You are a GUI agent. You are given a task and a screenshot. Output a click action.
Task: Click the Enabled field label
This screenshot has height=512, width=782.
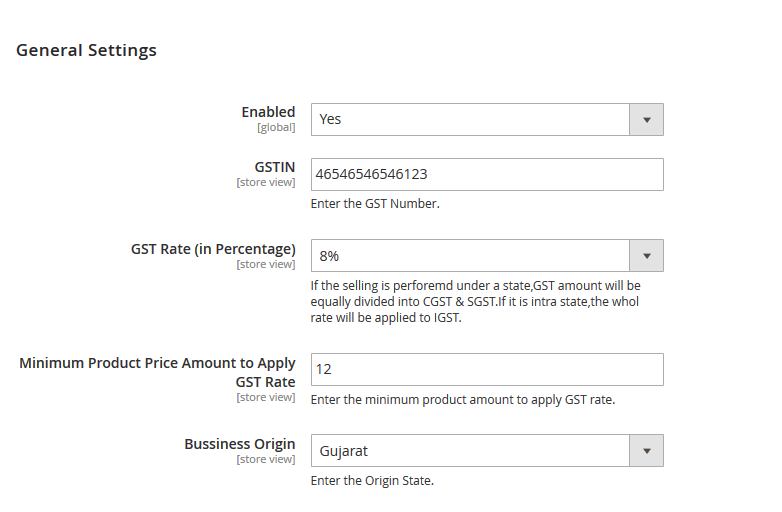point(268,112)
